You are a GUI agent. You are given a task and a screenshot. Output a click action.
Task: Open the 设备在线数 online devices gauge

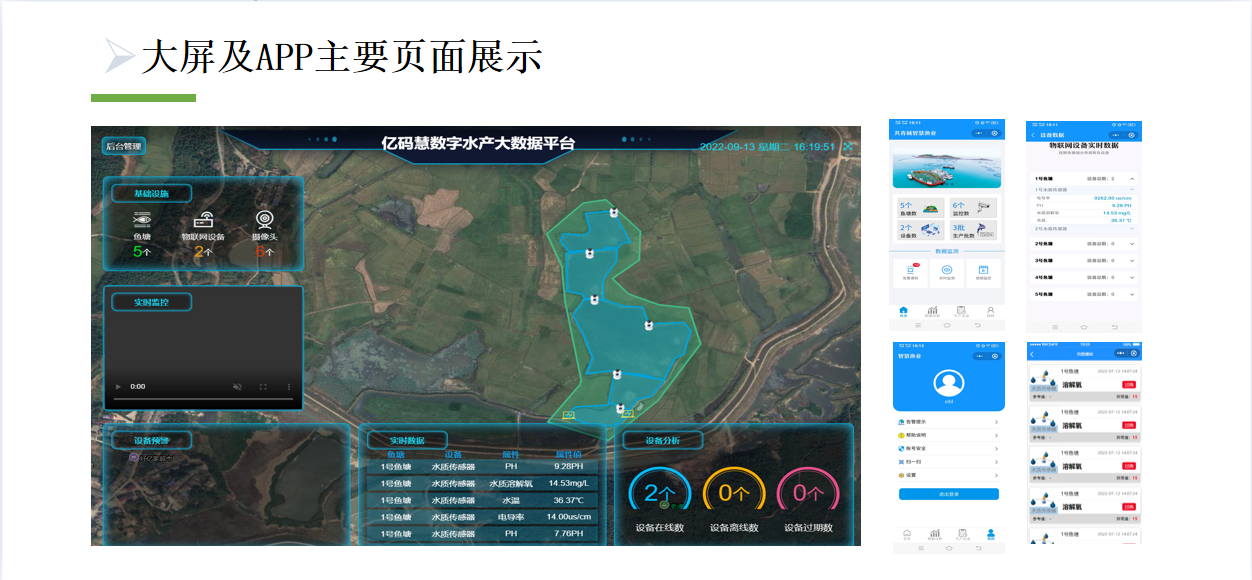[x=660, y=493]
